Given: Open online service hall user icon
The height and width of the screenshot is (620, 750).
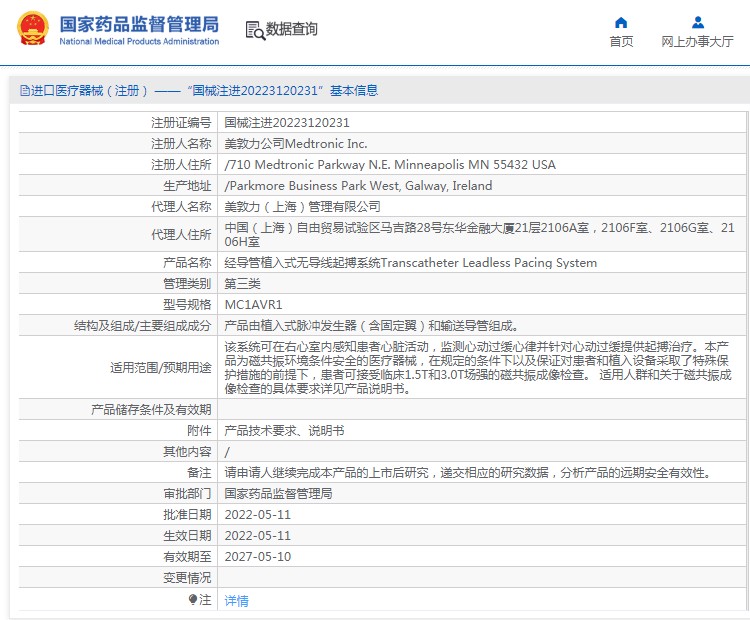Looking at the screenshot, I should (x=698, y=22).
